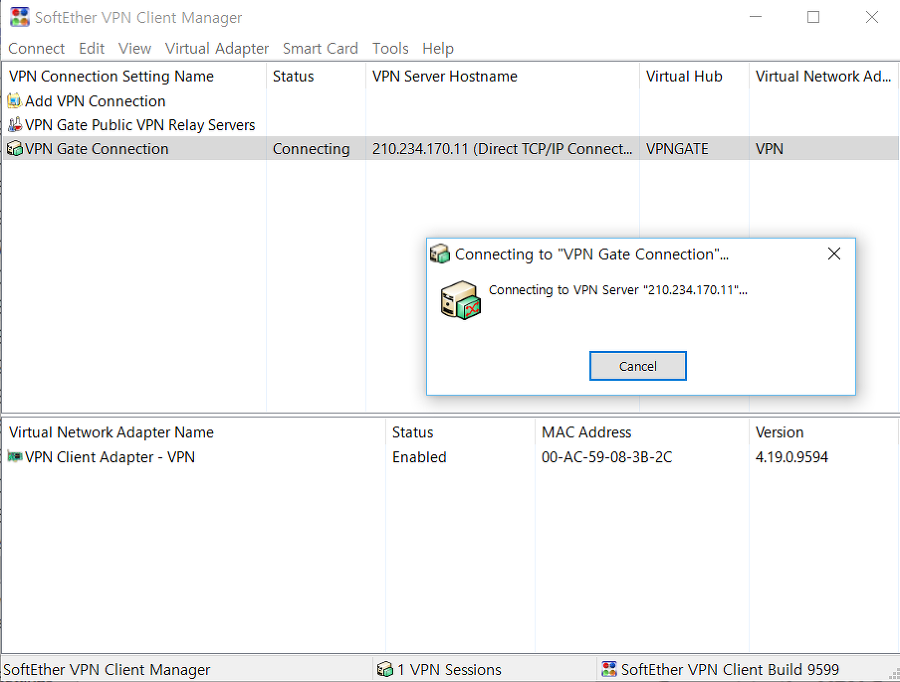Click the connecting dialog title icon

[440, 254]
